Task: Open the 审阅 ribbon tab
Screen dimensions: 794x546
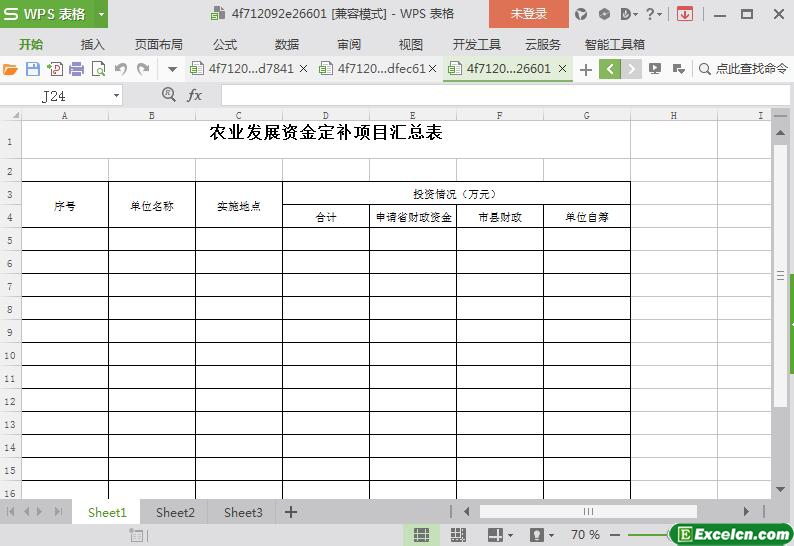Action: pyautogui.click(x=349, y=45)
